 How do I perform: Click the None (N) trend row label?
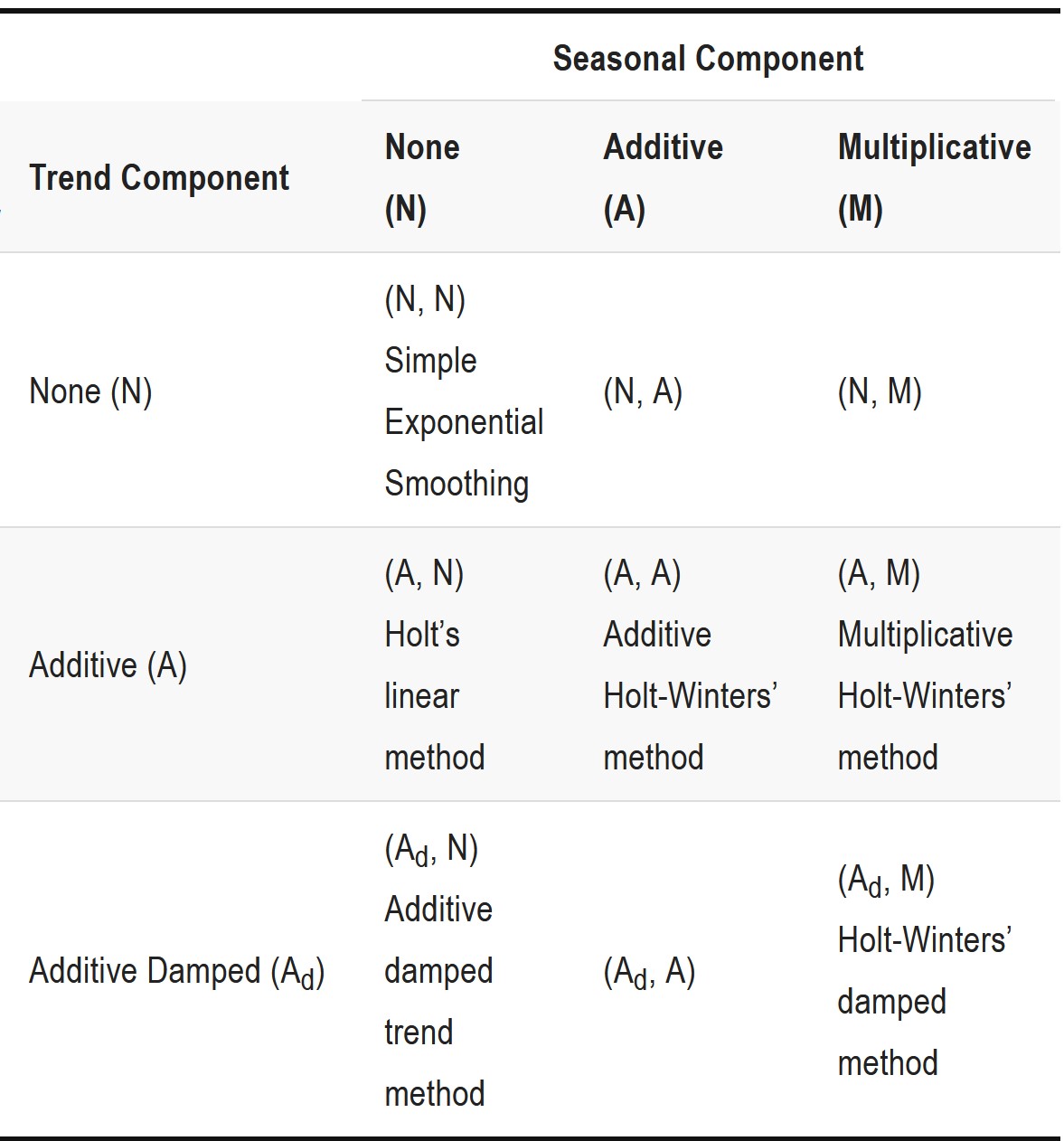point(90,391)
